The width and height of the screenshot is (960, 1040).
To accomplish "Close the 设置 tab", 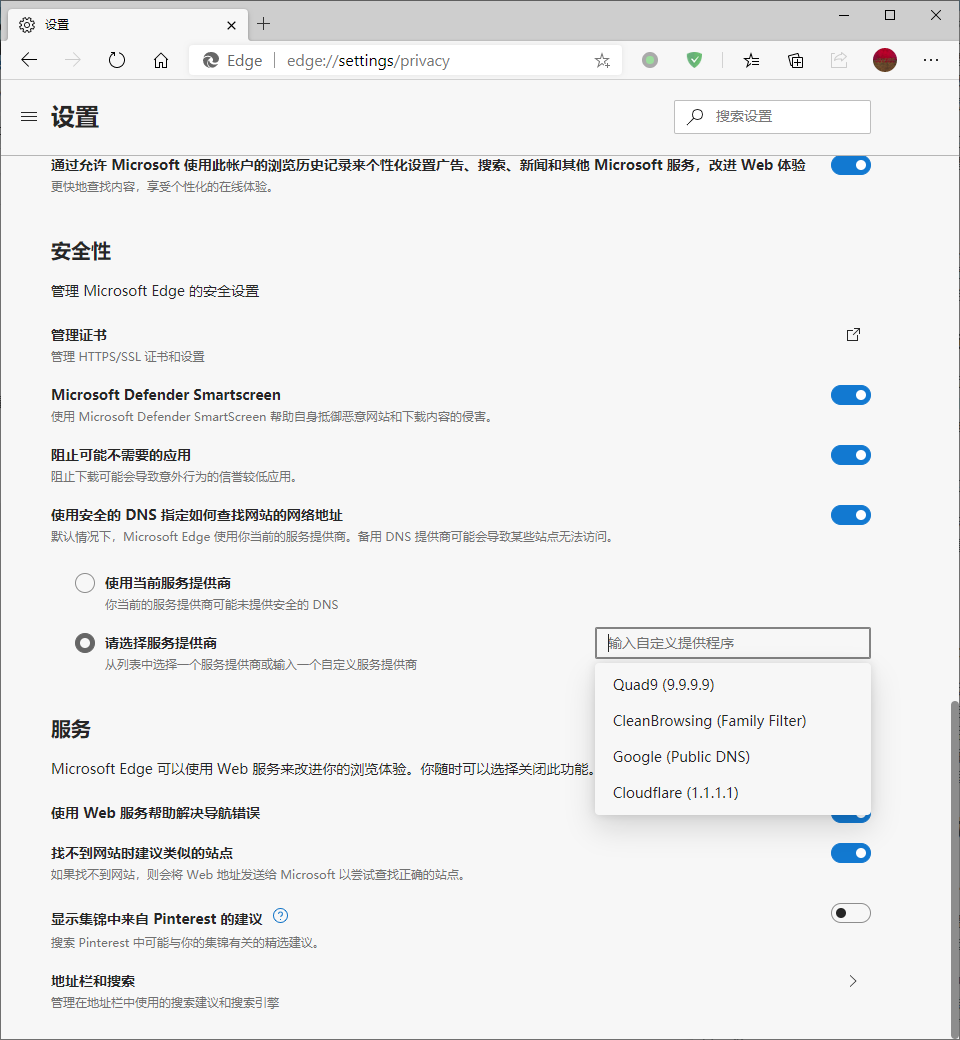I will coord(231,25).
